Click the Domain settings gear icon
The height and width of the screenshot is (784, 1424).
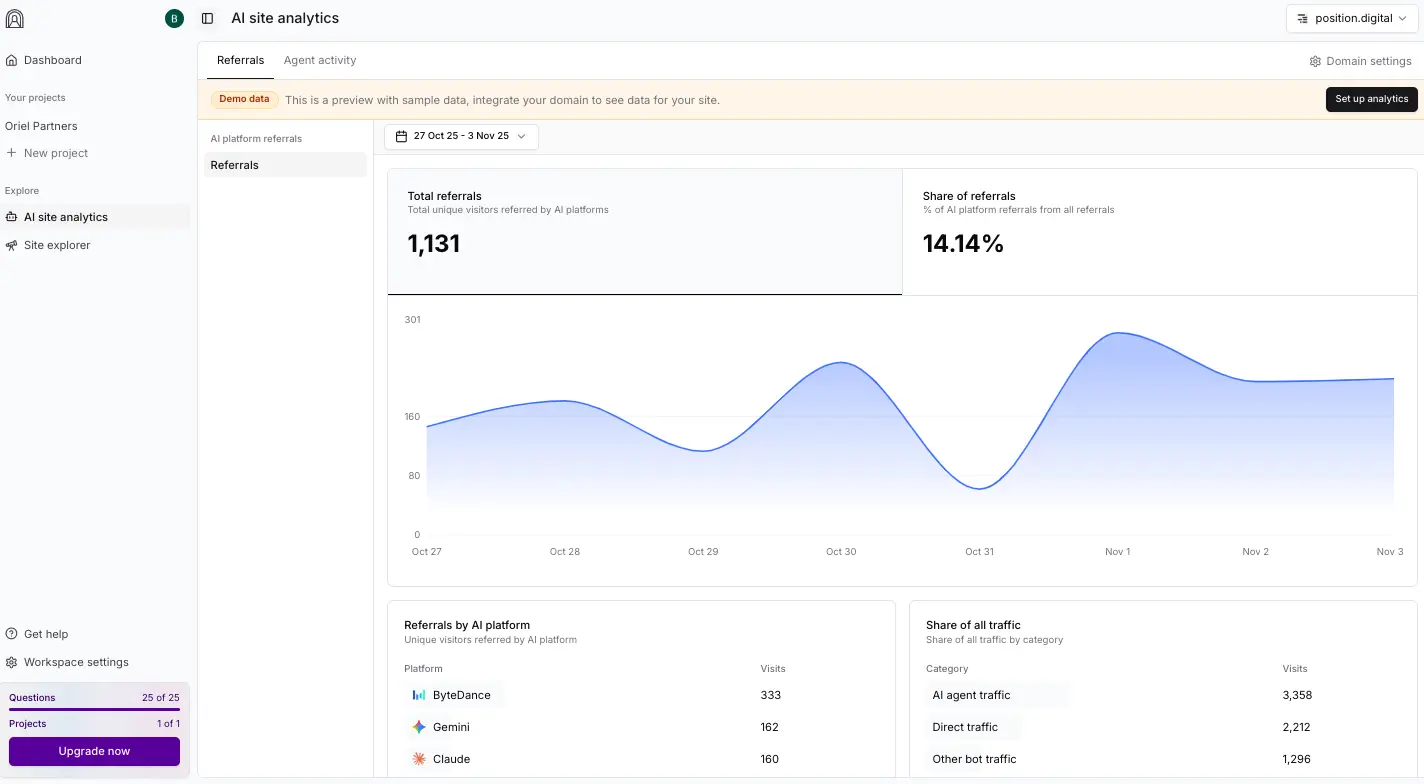tap(1315, 61)
